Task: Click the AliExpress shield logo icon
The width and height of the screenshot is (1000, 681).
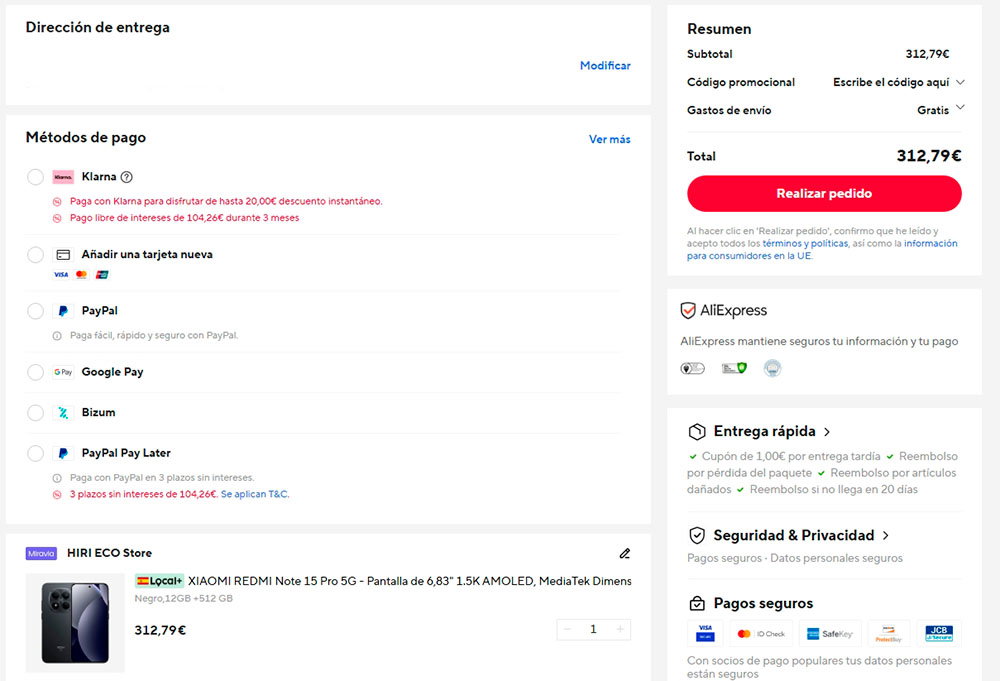Action: [688, 311]
